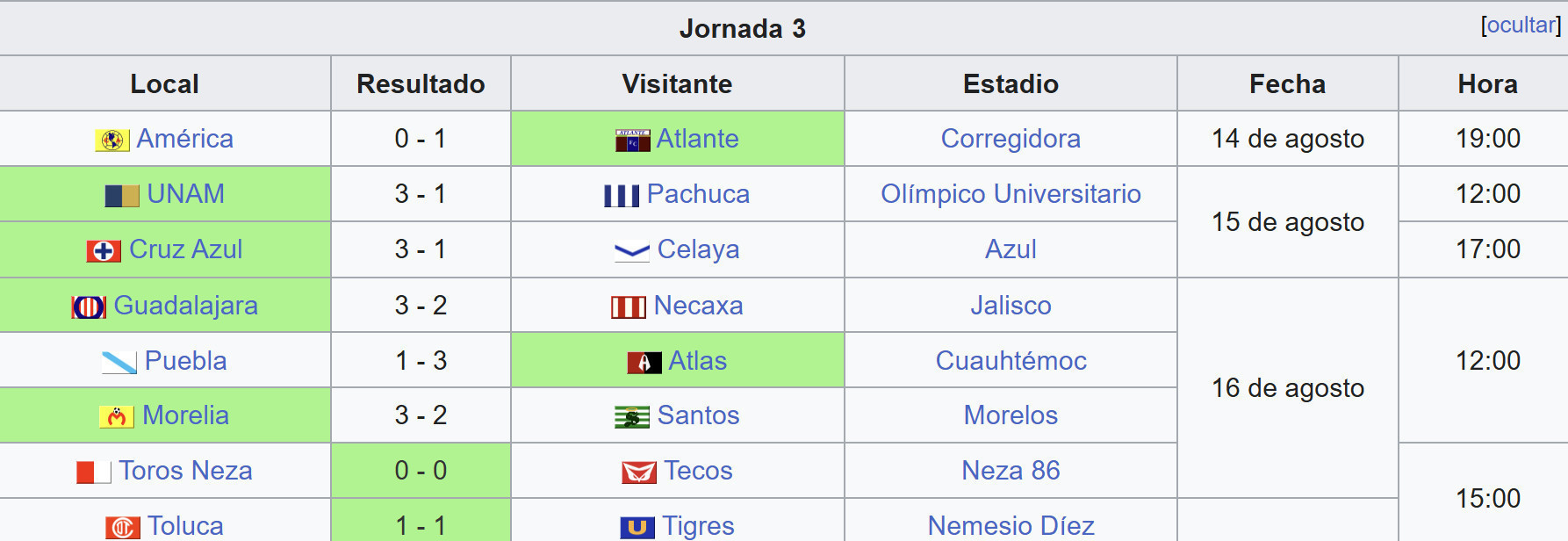Open the Pachuca team link
This screenshot has width=1568, height=541.
[698, 194]
